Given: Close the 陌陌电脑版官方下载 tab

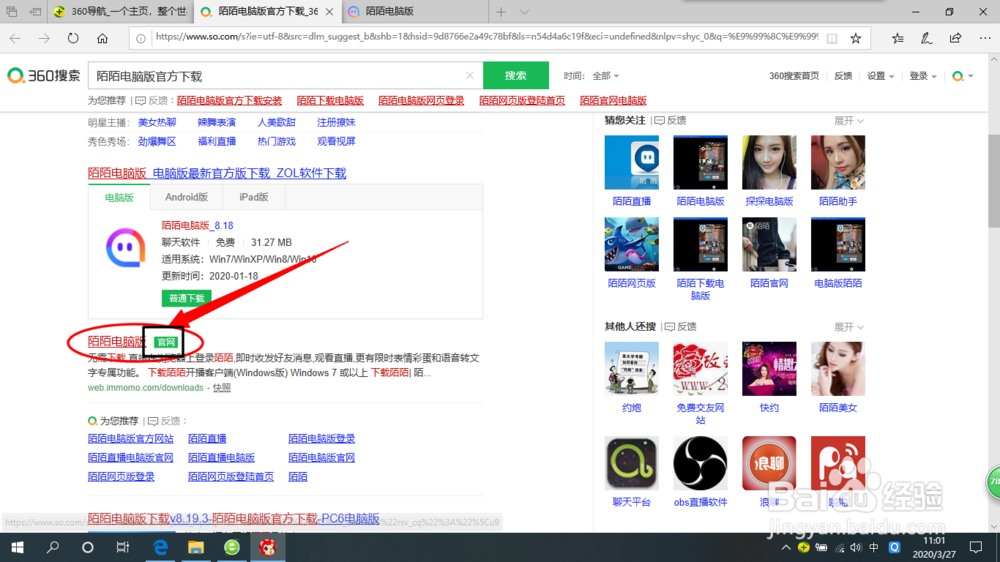Looking at the screenshot, I should 329,11.
